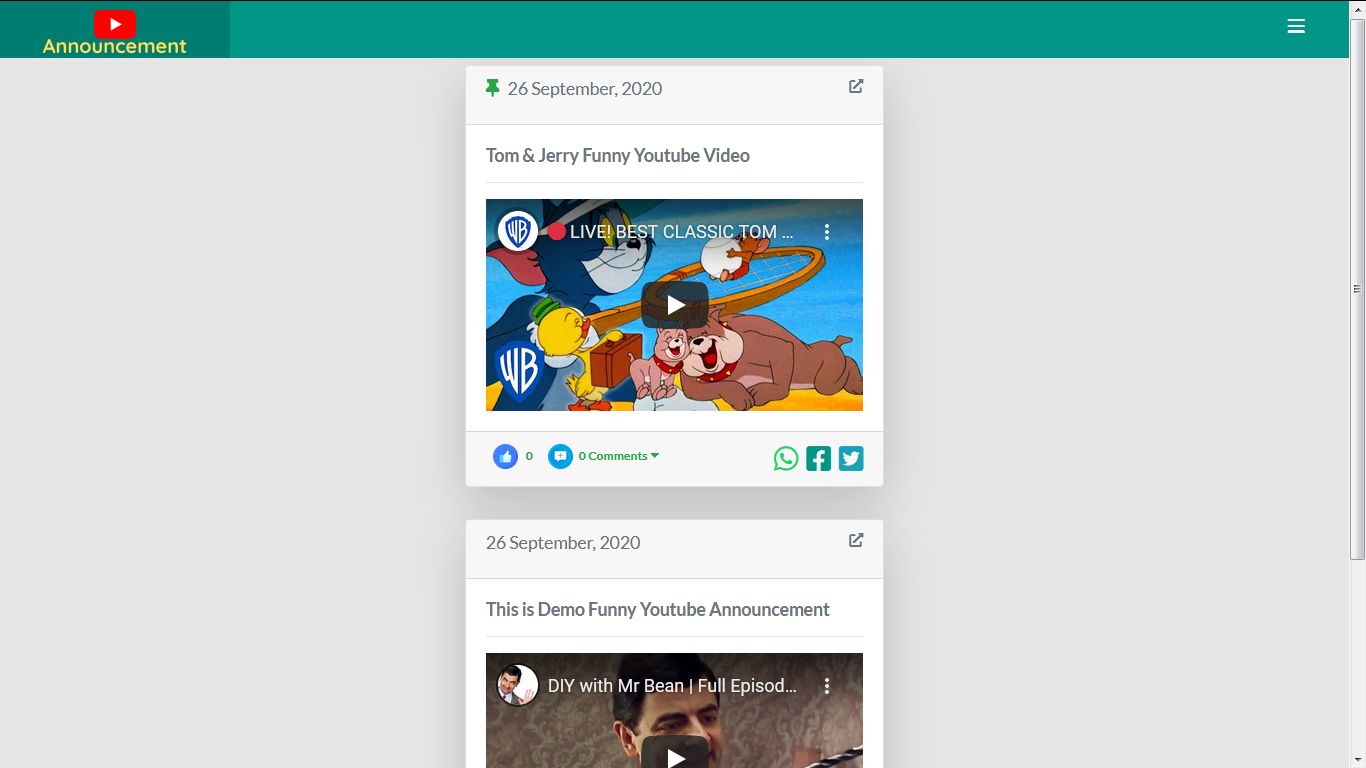Image resolution: width=1366 pixels, height=768 pixels.
Task: Play the Tom & Jerry video
Action: 674,305
